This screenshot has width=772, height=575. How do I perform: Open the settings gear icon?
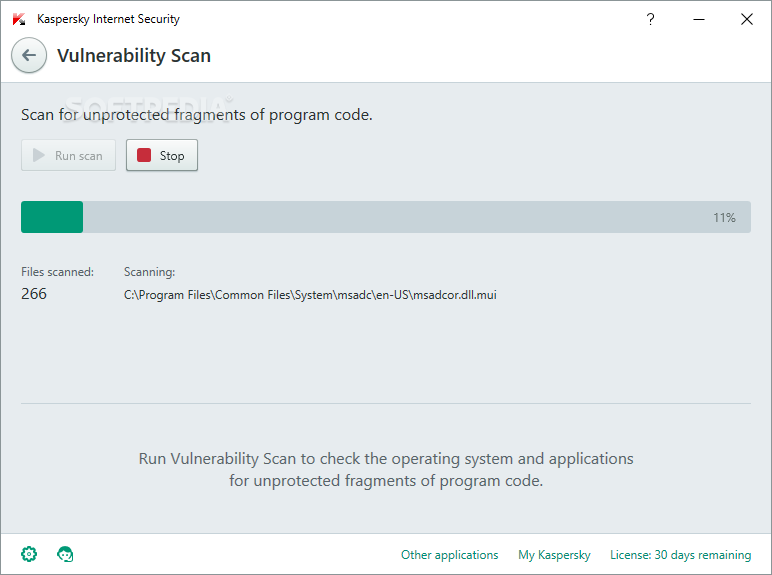coord(29,554)
